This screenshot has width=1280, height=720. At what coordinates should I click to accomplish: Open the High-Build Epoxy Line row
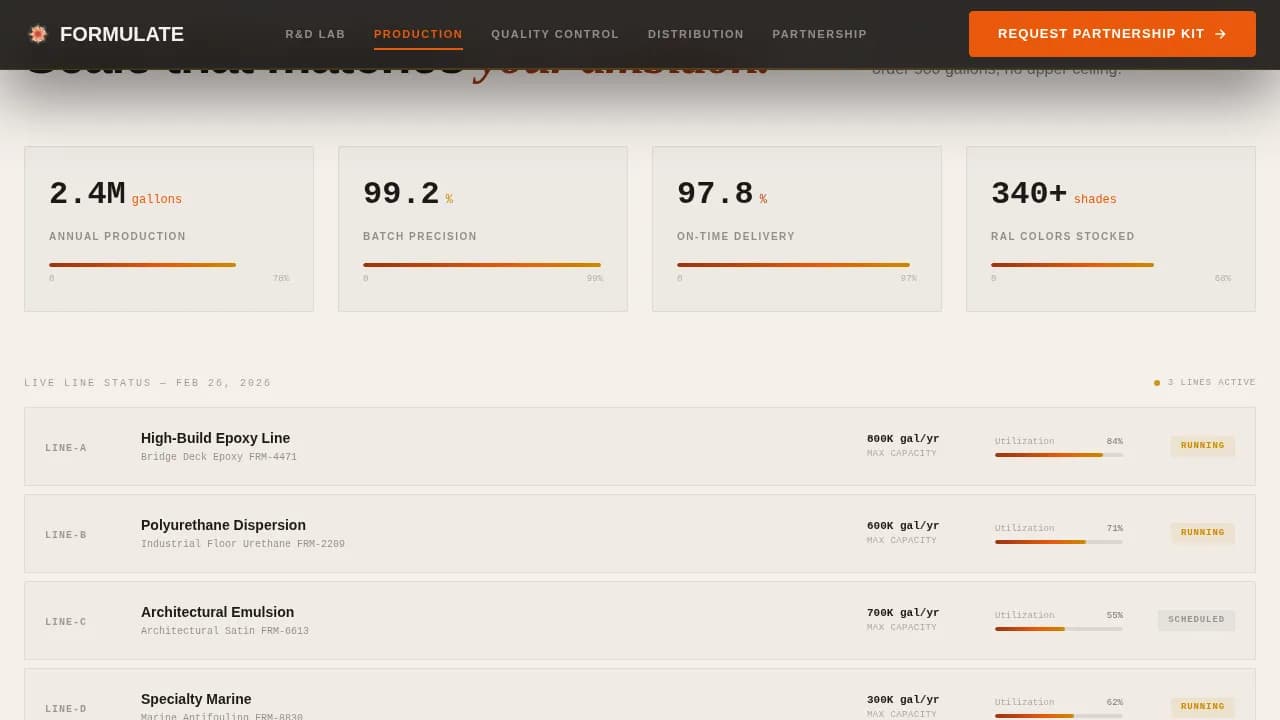[x=215, y=438]
